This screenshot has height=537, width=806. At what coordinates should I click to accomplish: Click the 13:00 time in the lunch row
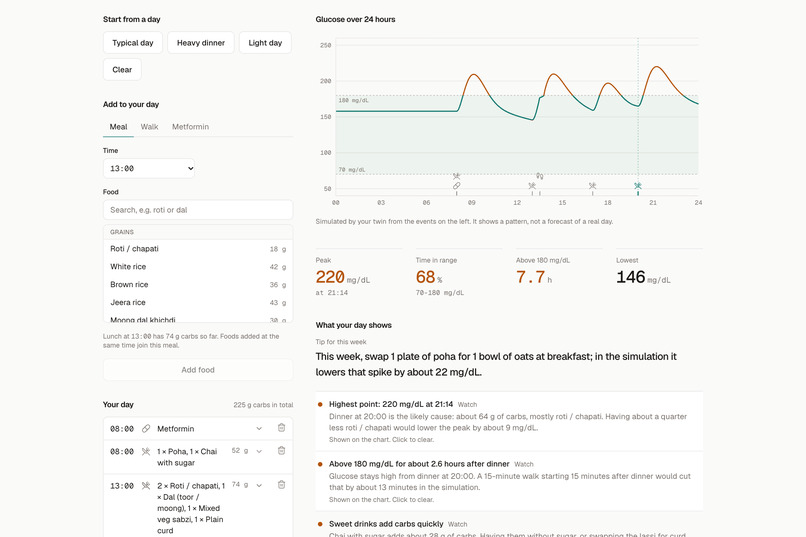pyautogui.click(x=122, y=486)
